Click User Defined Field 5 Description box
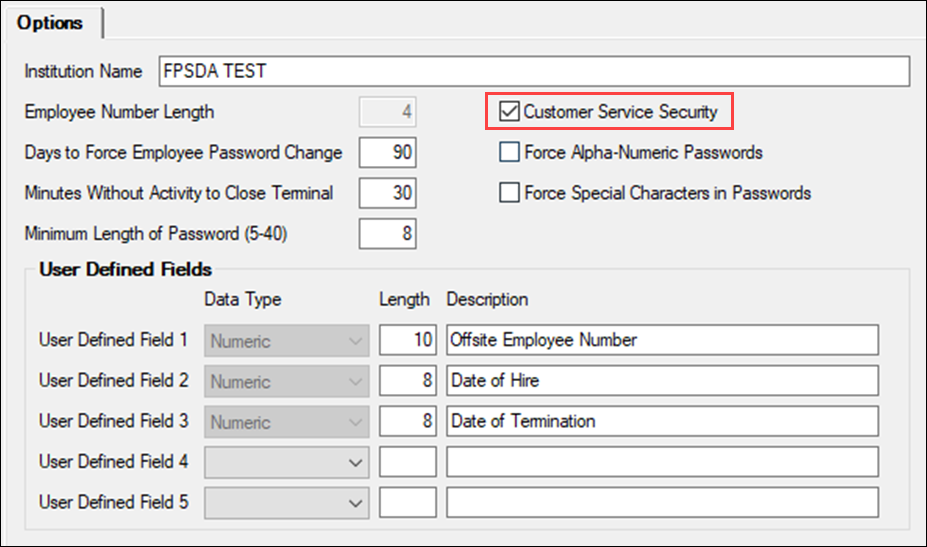The width and height of the screenshot is (927, 547). point(662,502)
